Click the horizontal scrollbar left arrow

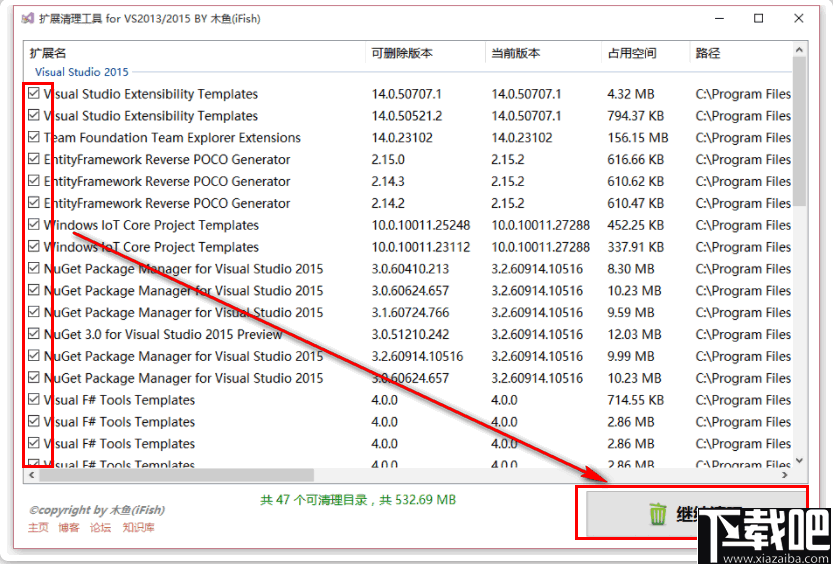31,475
